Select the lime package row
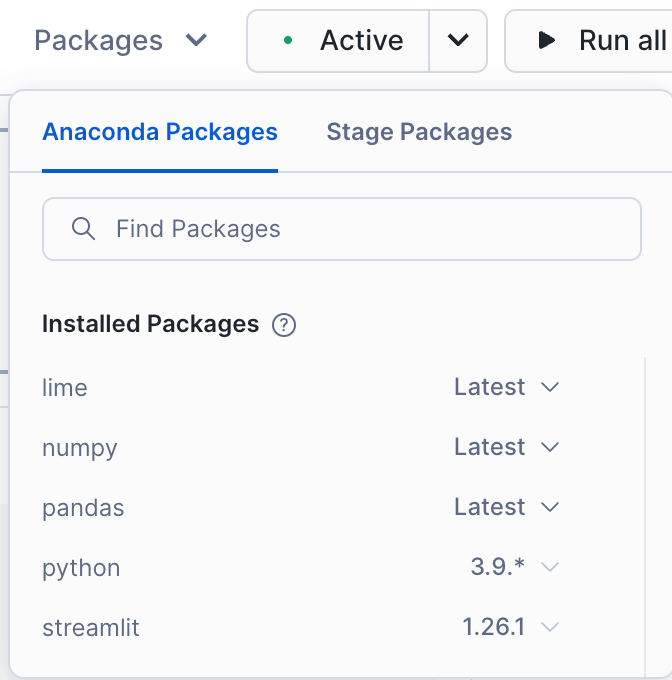672x680 pixels. tap(65, 388)
